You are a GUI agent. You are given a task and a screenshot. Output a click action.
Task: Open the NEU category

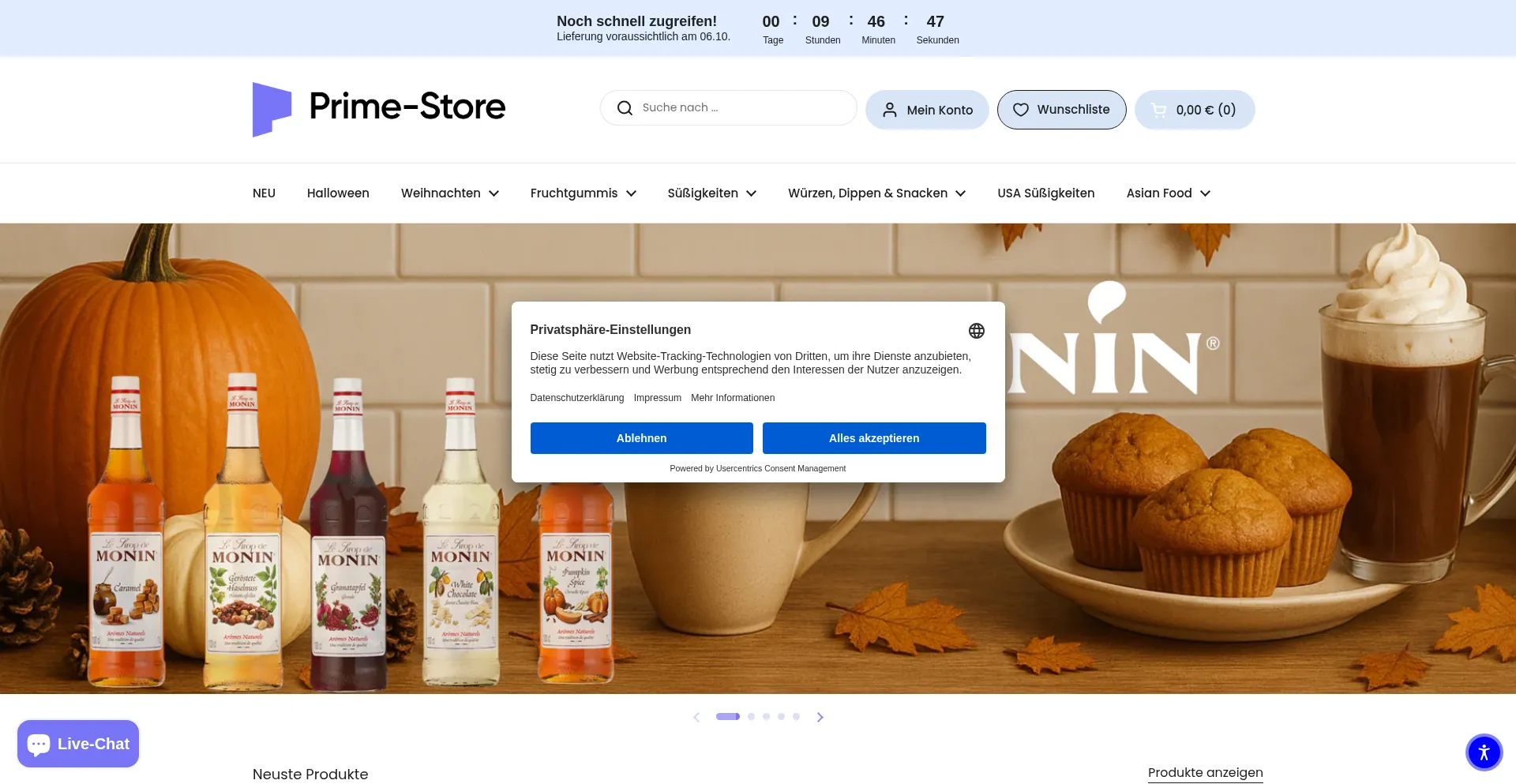click(x=264, y=193)
